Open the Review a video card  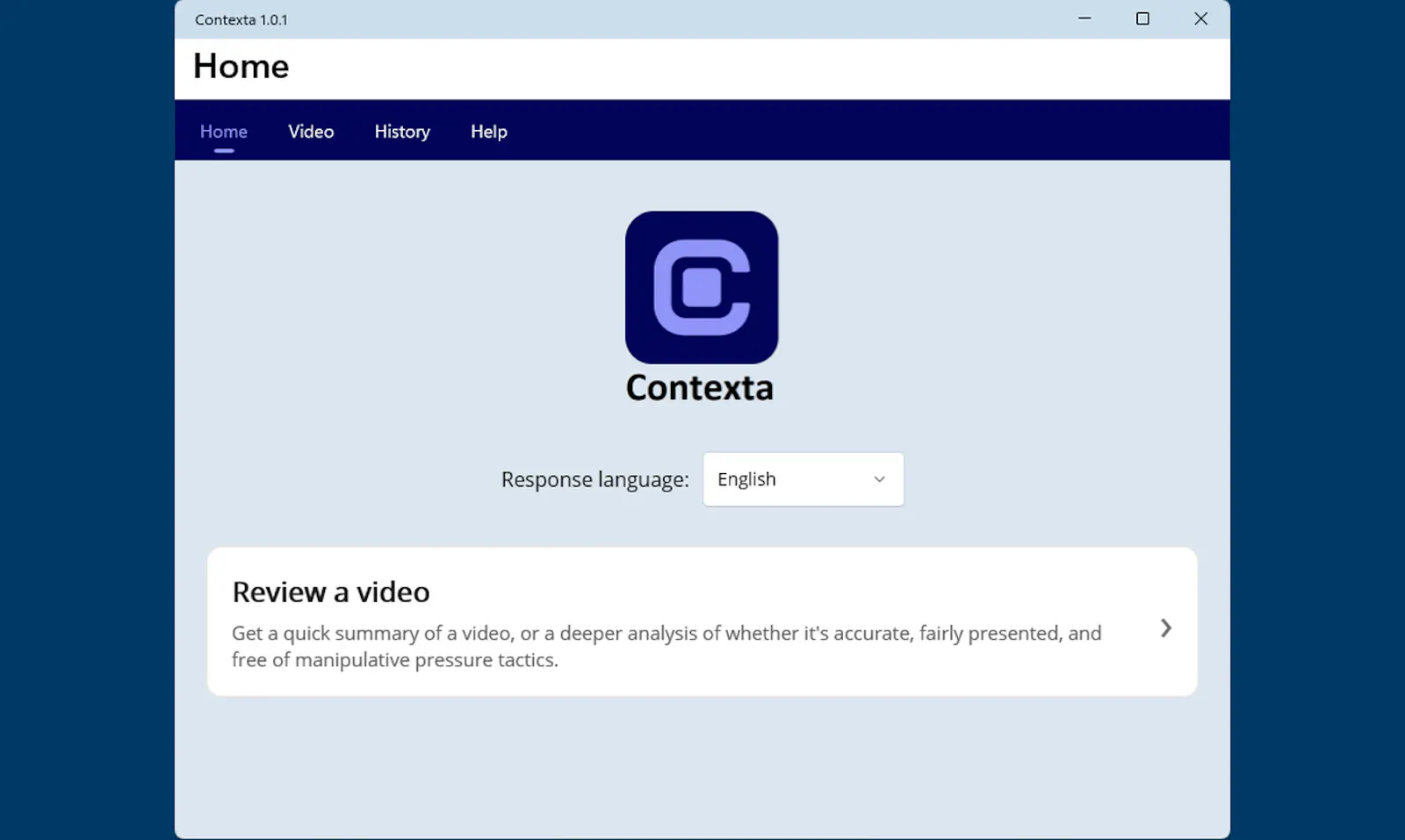pos(702,621)
